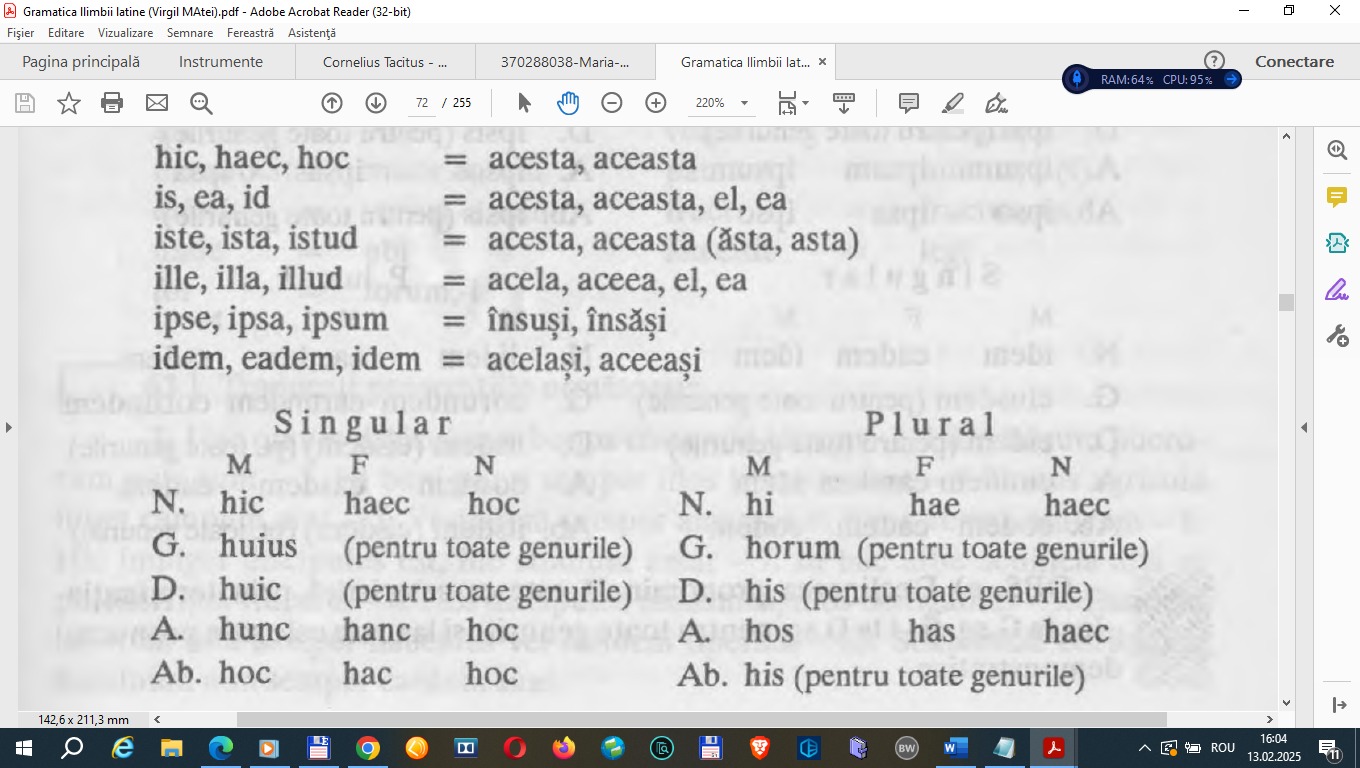Add a comment note from toolbar
The width and height of the screenshot is (1360, 768).
click(x=909, y=103)
